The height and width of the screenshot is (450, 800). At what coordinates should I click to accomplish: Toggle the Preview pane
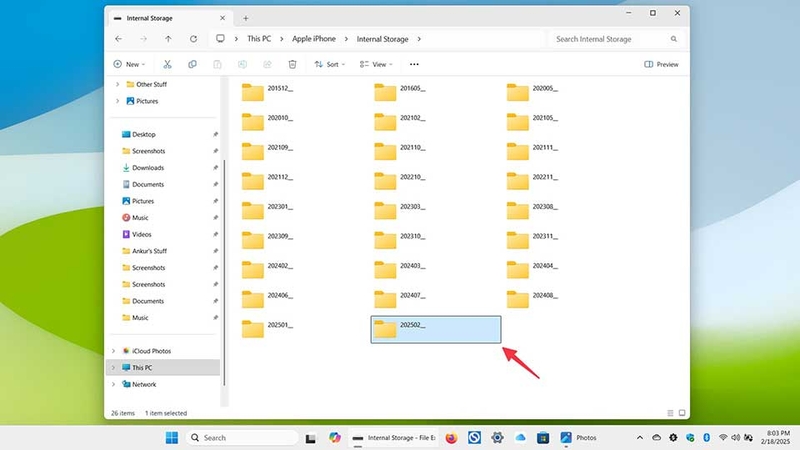coord(661,64)
